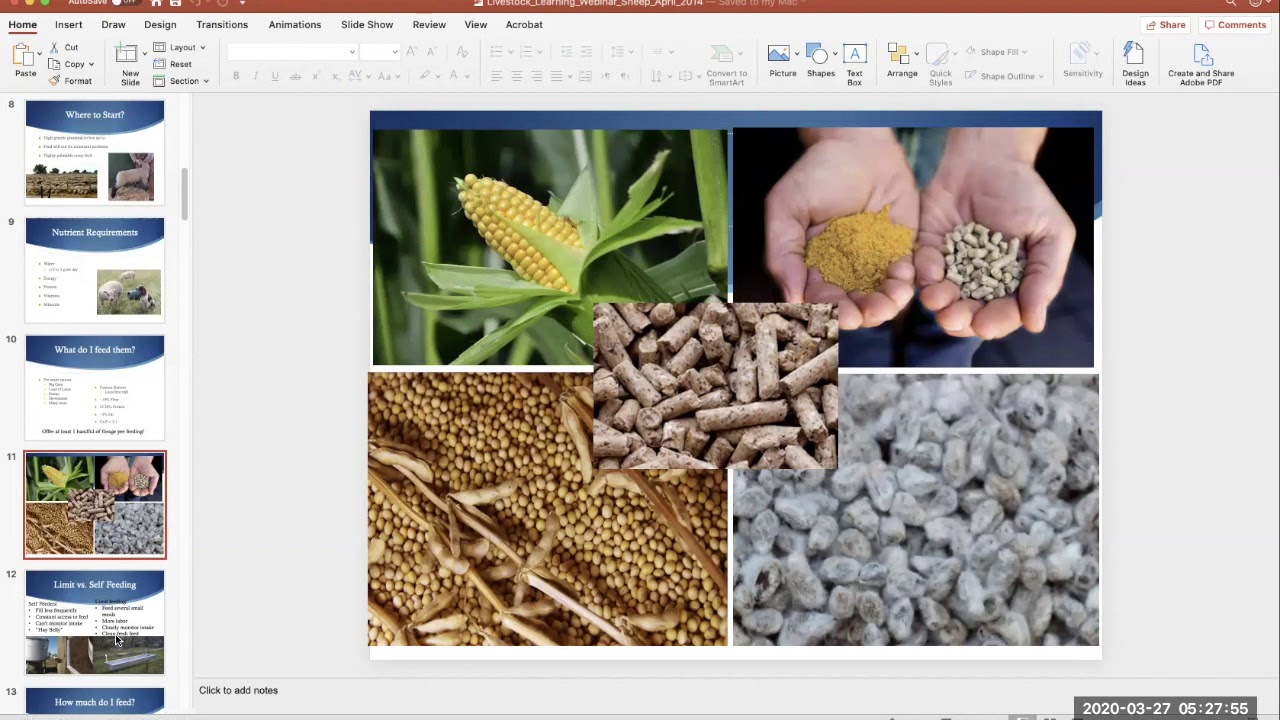Select the Animations ribbon tab

pyautogui.click(x=295, y=25)
